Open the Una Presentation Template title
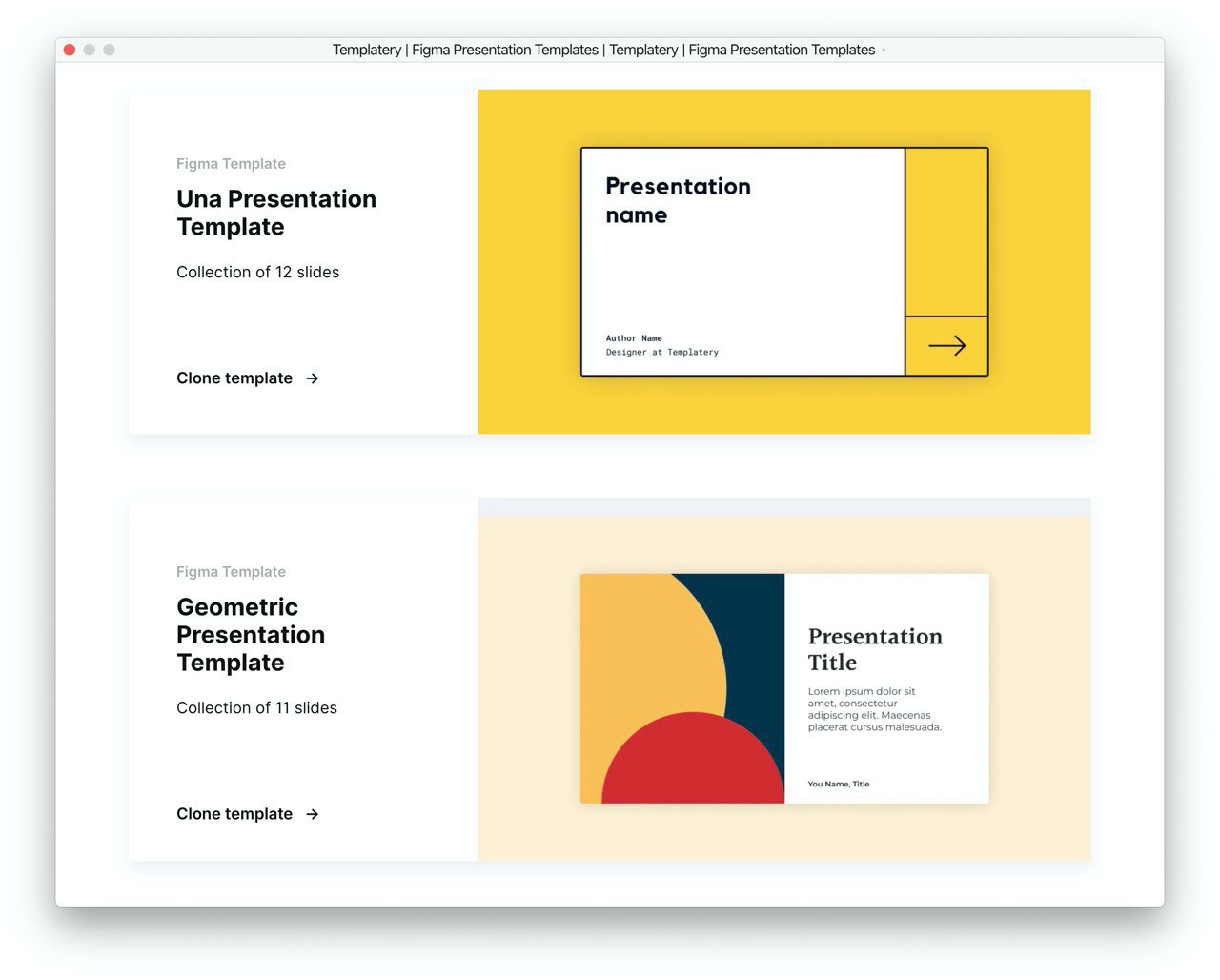Viewport: 1220px width, 980px height. pyautogui.click(x=276, y=213)
